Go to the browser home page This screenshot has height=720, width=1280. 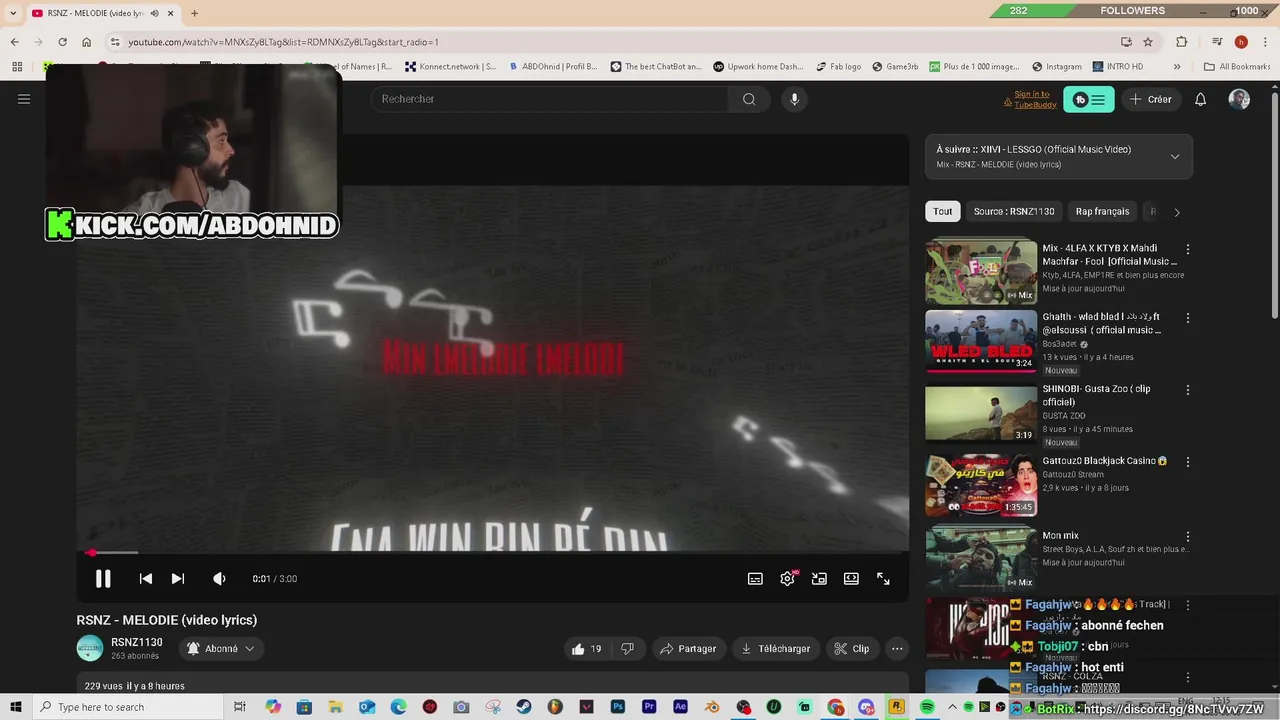pos(87,42)
